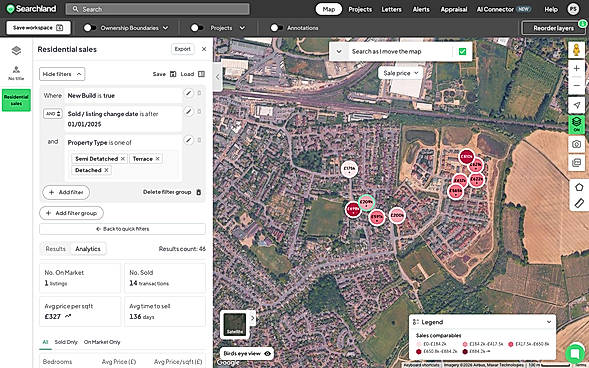Switch to the Analytics tab

click(88, 249)
